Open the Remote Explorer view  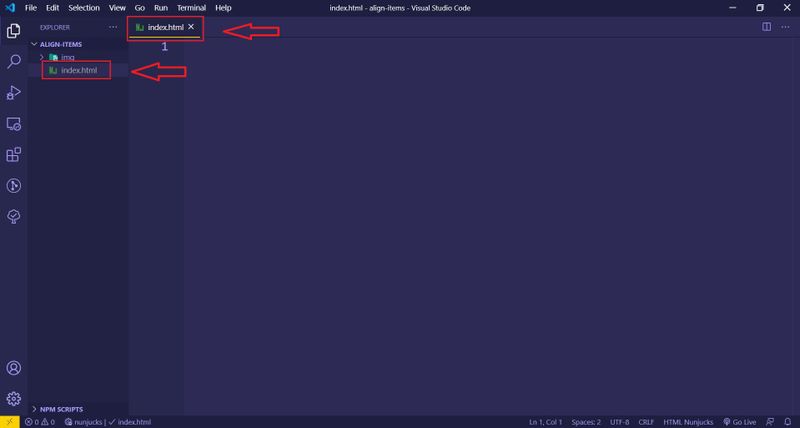click(x=14, y=124)
